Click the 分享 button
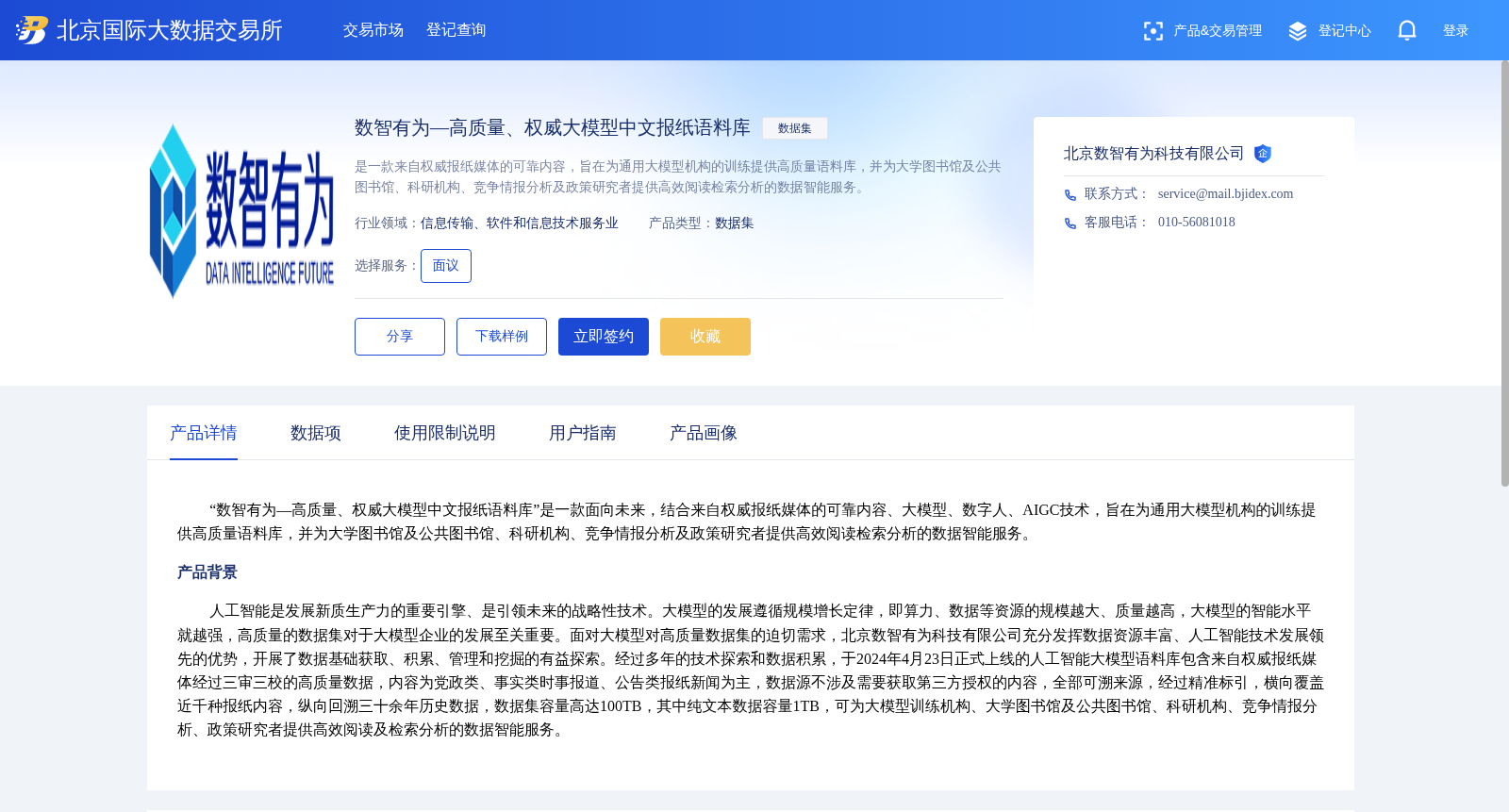The image size is (1509, 812). coord(400,337)
